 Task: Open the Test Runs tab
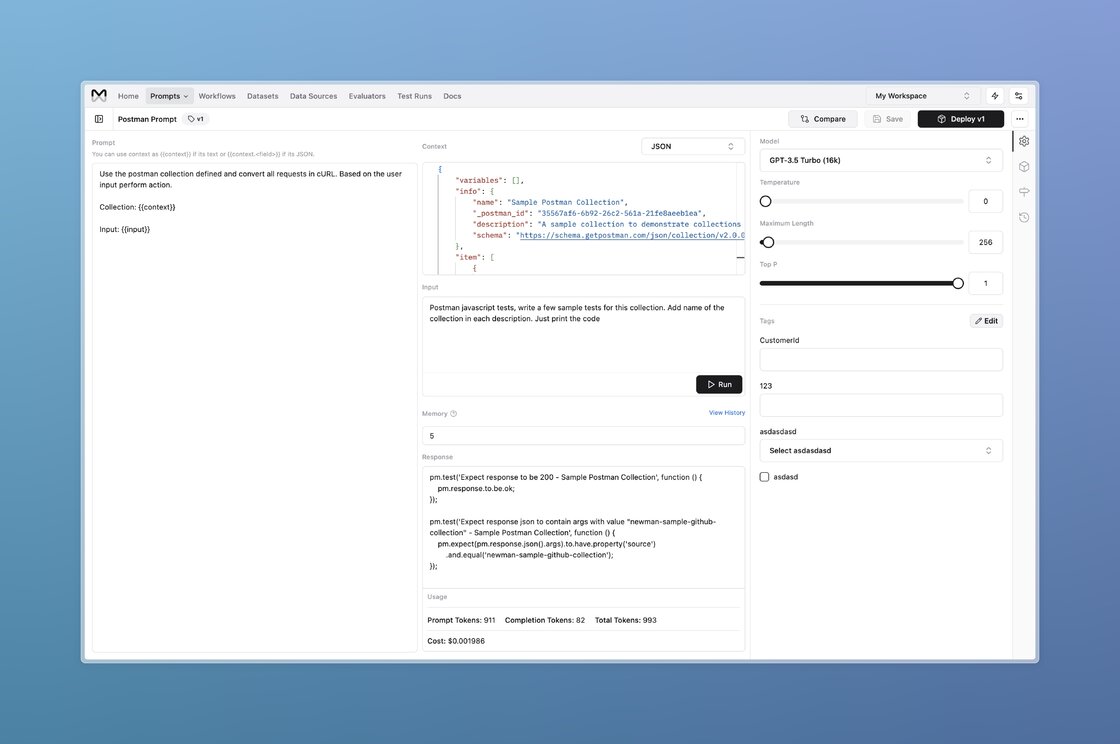coord(414,96)
